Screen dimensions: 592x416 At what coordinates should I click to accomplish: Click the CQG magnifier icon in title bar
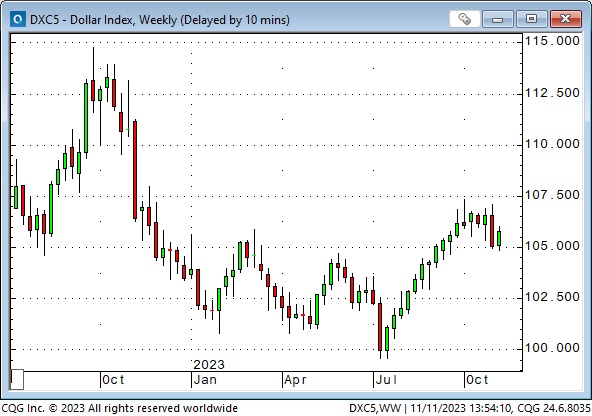pos(17,19)
